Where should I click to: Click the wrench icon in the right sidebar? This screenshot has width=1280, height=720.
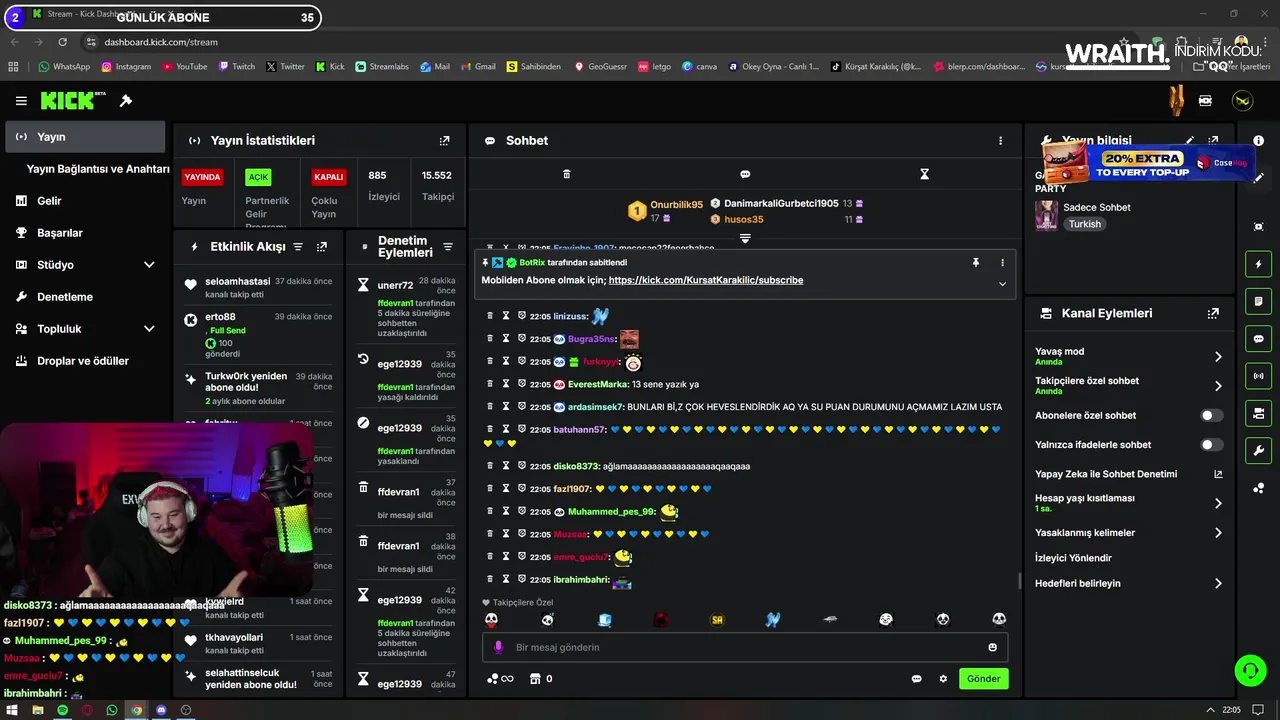point(1258,450)
